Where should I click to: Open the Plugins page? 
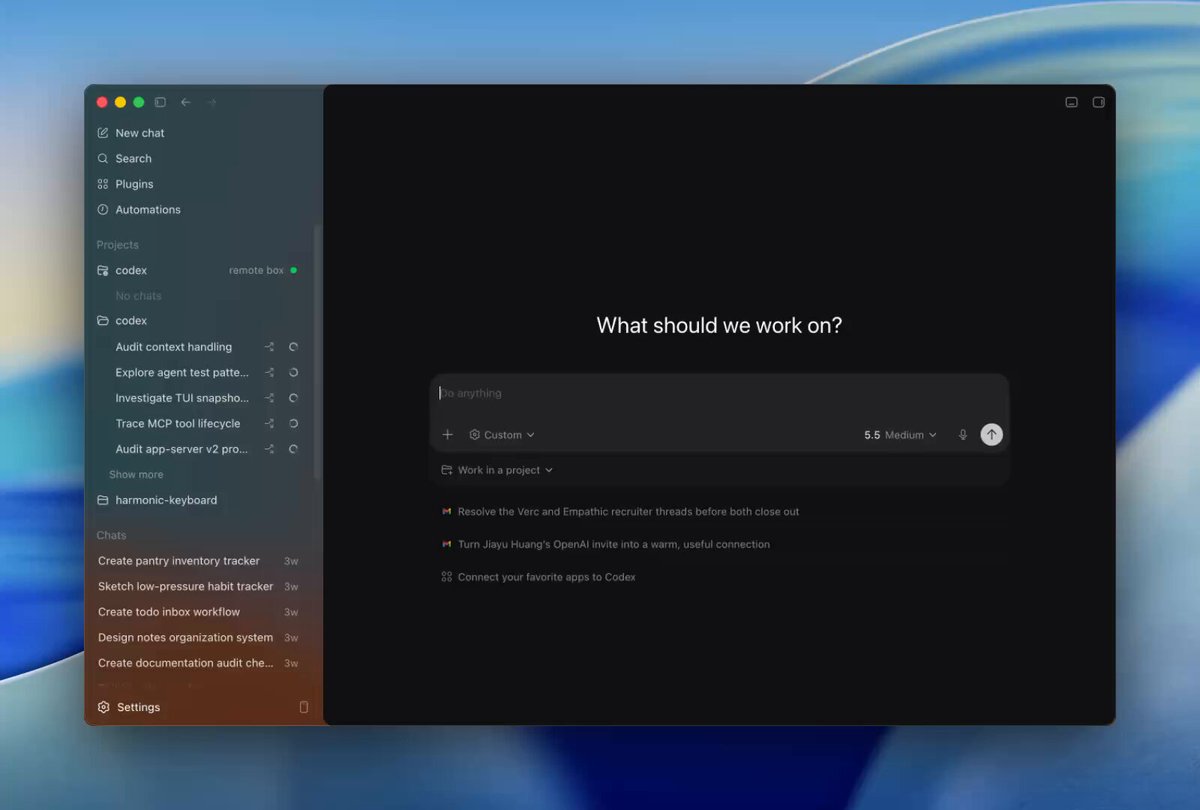134,184
